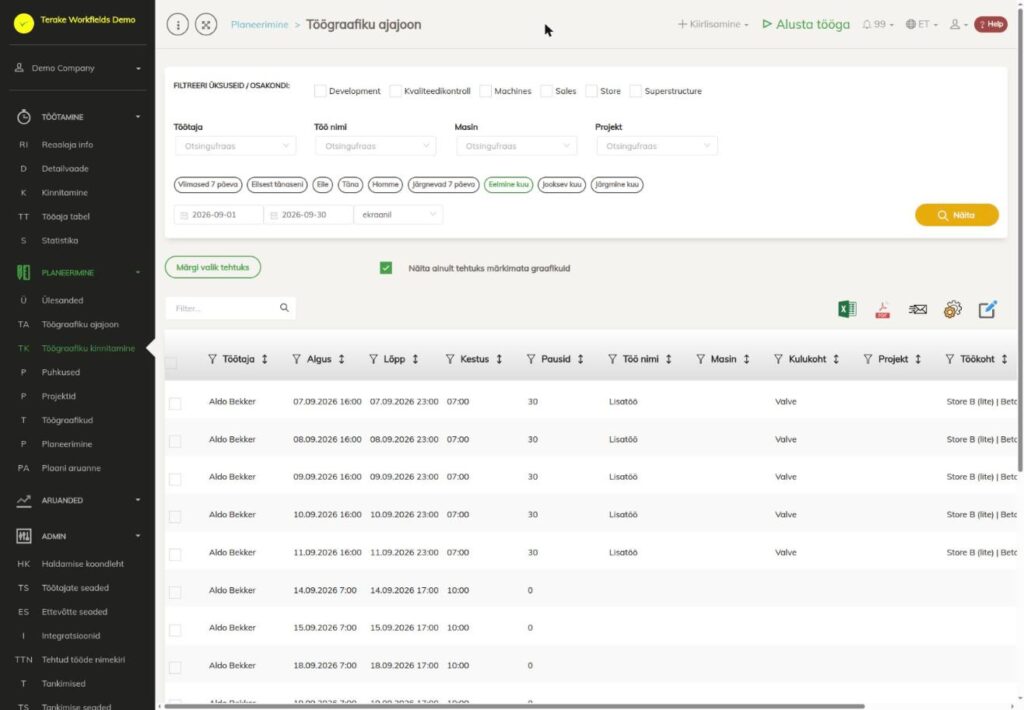Open Tööaja tabel in the sidebar
1024x710 pixels.
tap(65, 216)
